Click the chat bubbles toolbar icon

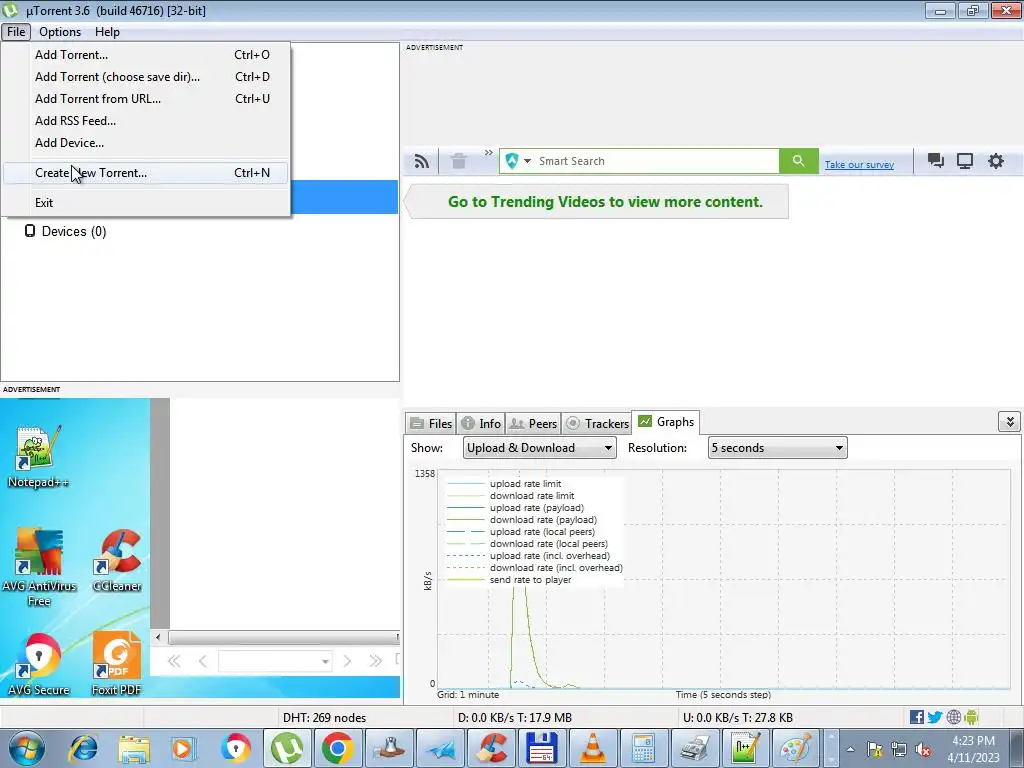tap(936, 161)
